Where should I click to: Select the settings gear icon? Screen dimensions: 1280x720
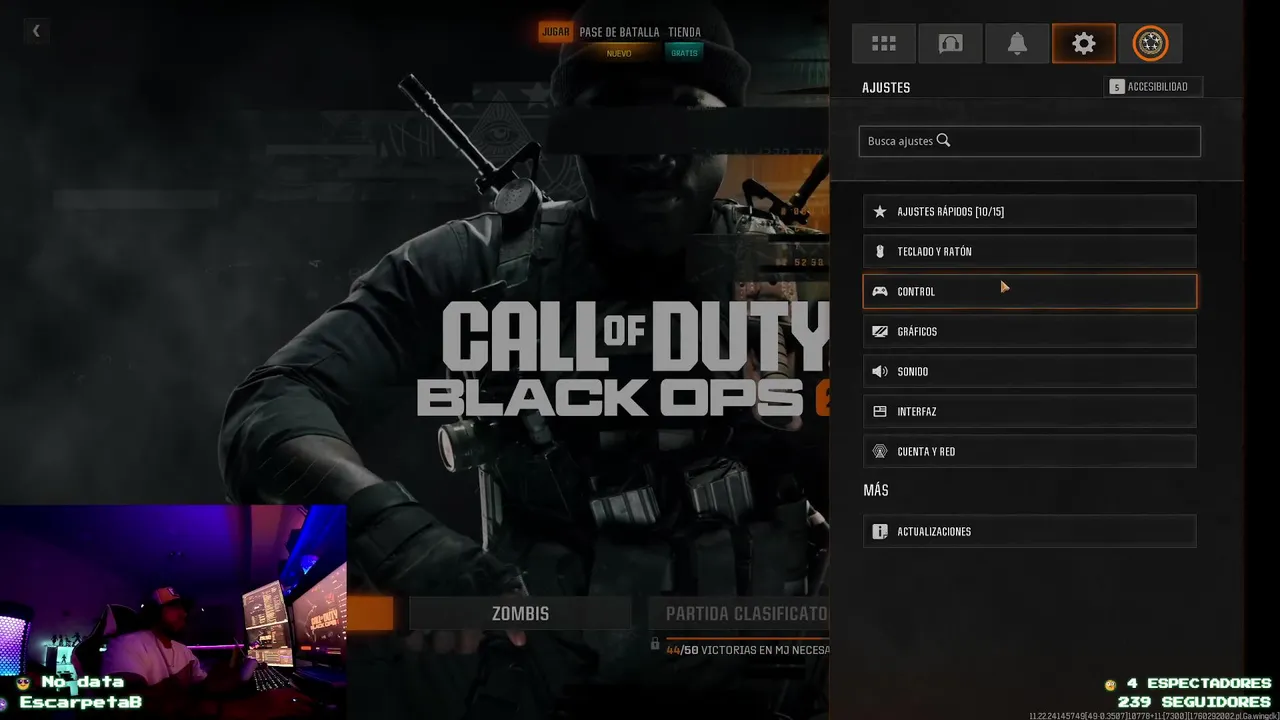(1084, 43)
